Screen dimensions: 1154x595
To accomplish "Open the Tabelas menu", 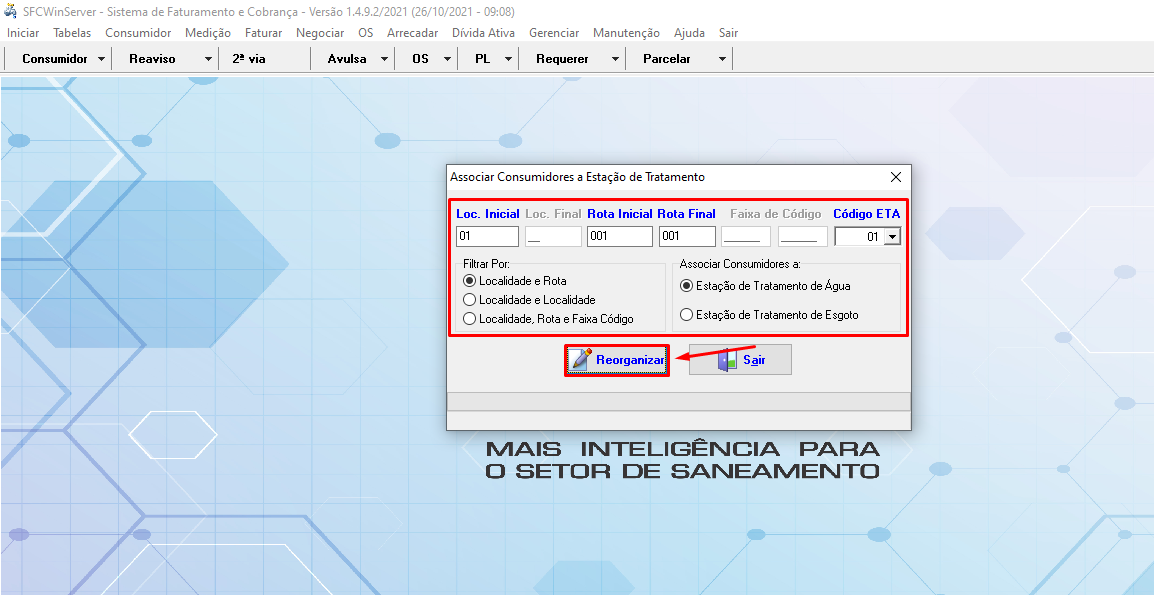I will (x=71, y=32).
